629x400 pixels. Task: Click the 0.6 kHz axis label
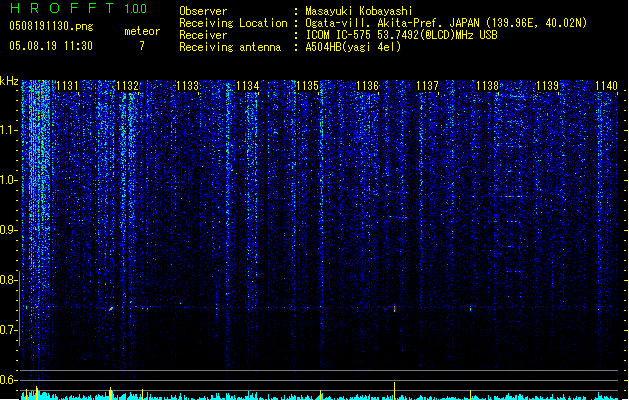8,380
